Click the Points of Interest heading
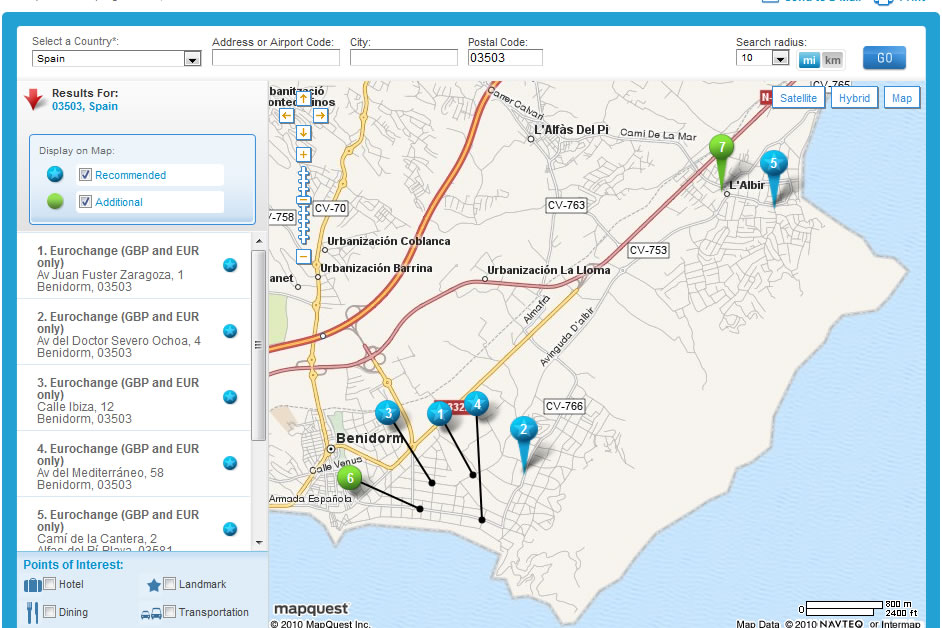The height and width of the screenshot is (628, 942). pyautogui.click(x=73, y=565)
